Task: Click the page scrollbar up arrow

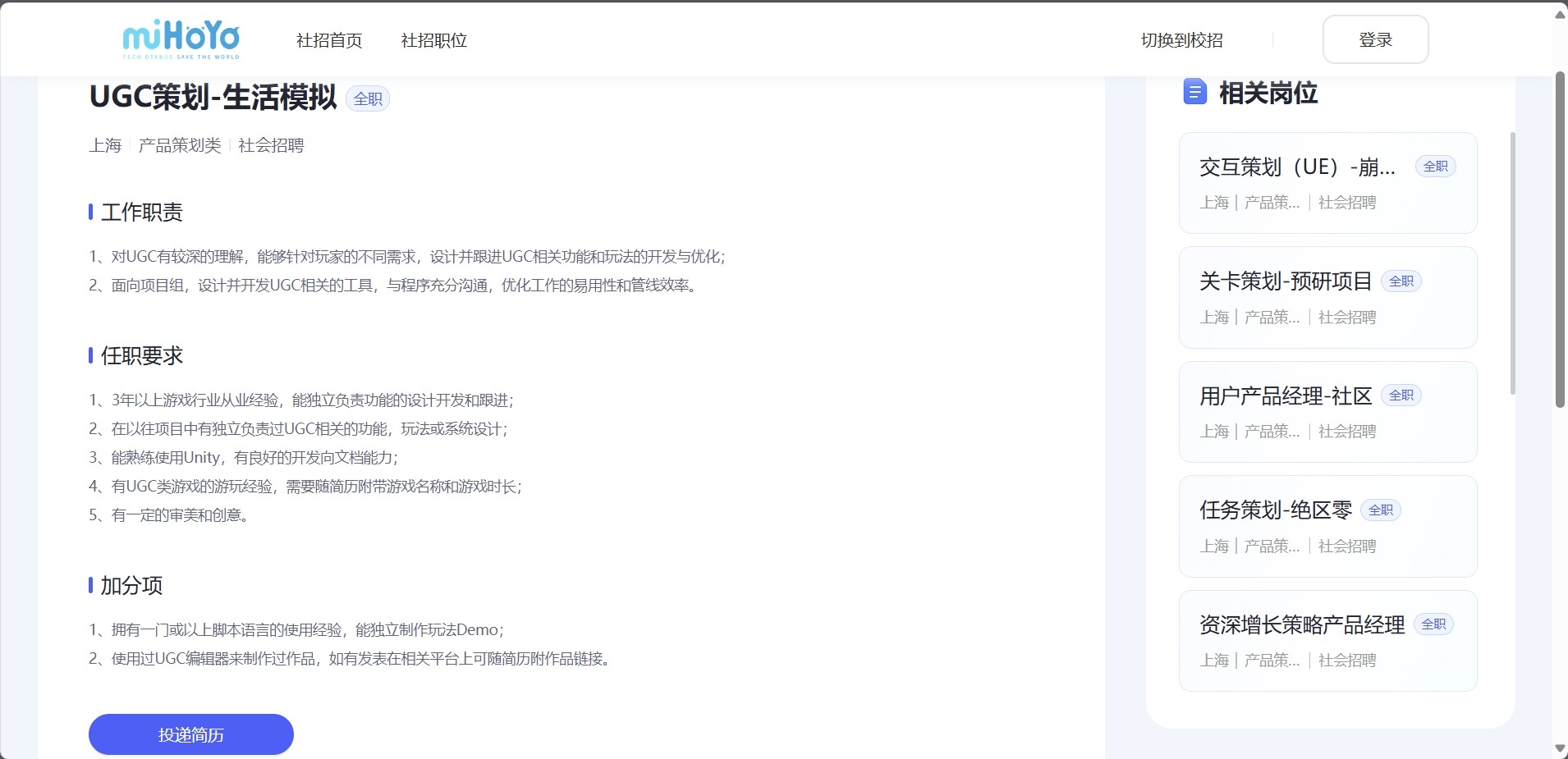Action: pos(1560,15)
